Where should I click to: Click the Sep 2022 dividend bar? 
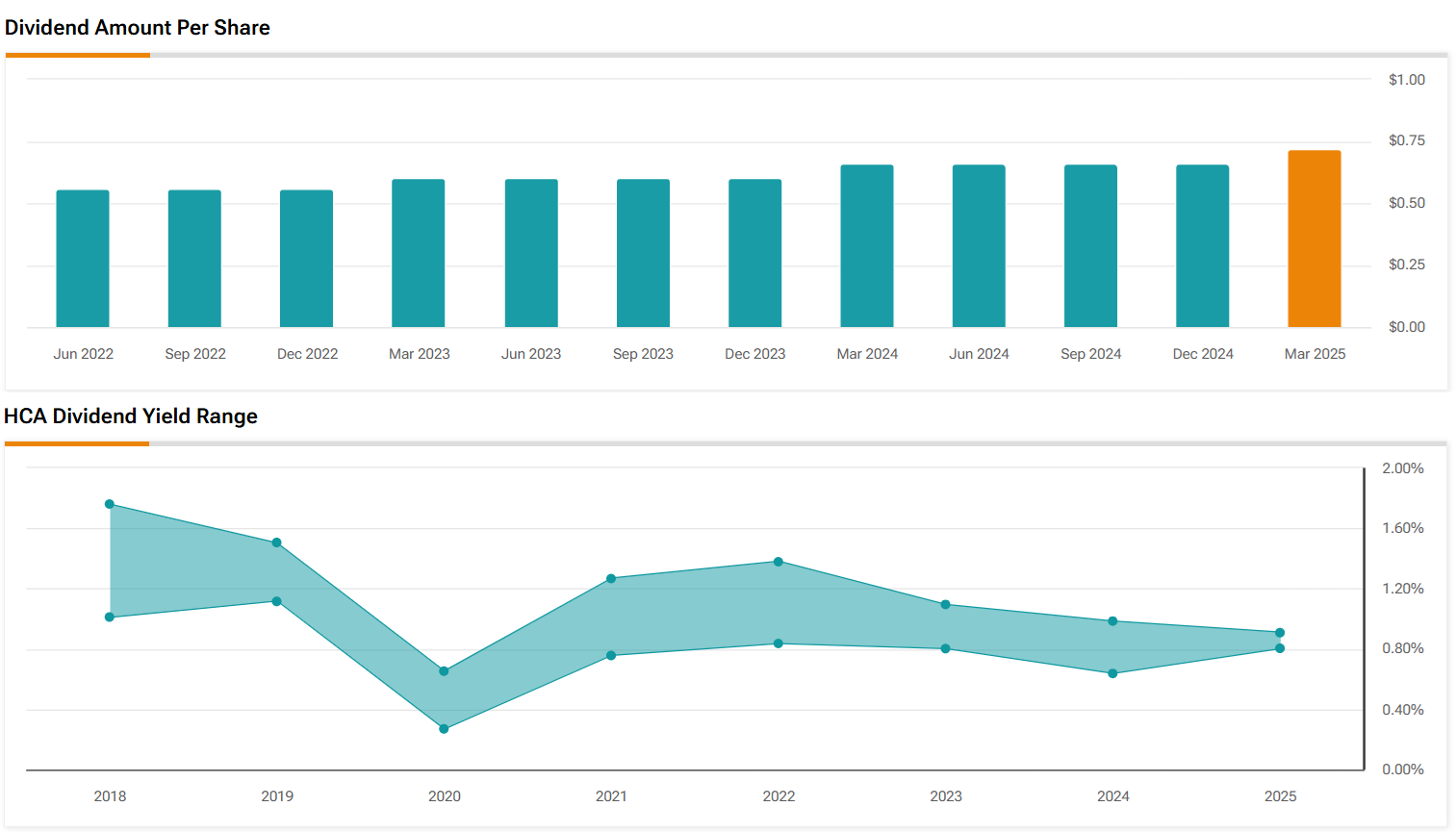(x=194, y=259)
